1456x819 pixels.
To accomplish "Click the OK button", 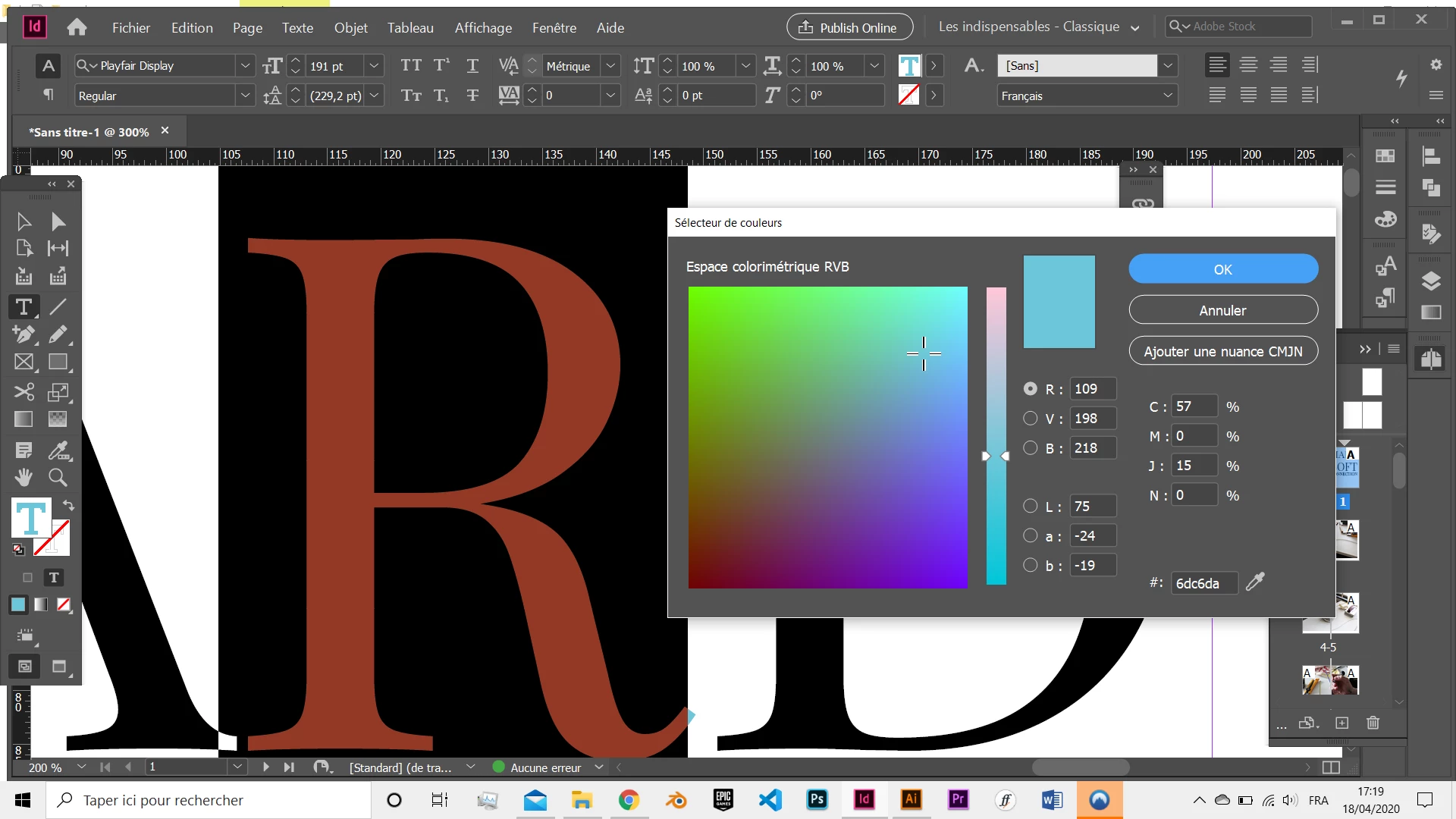I will pos(1222,269).
